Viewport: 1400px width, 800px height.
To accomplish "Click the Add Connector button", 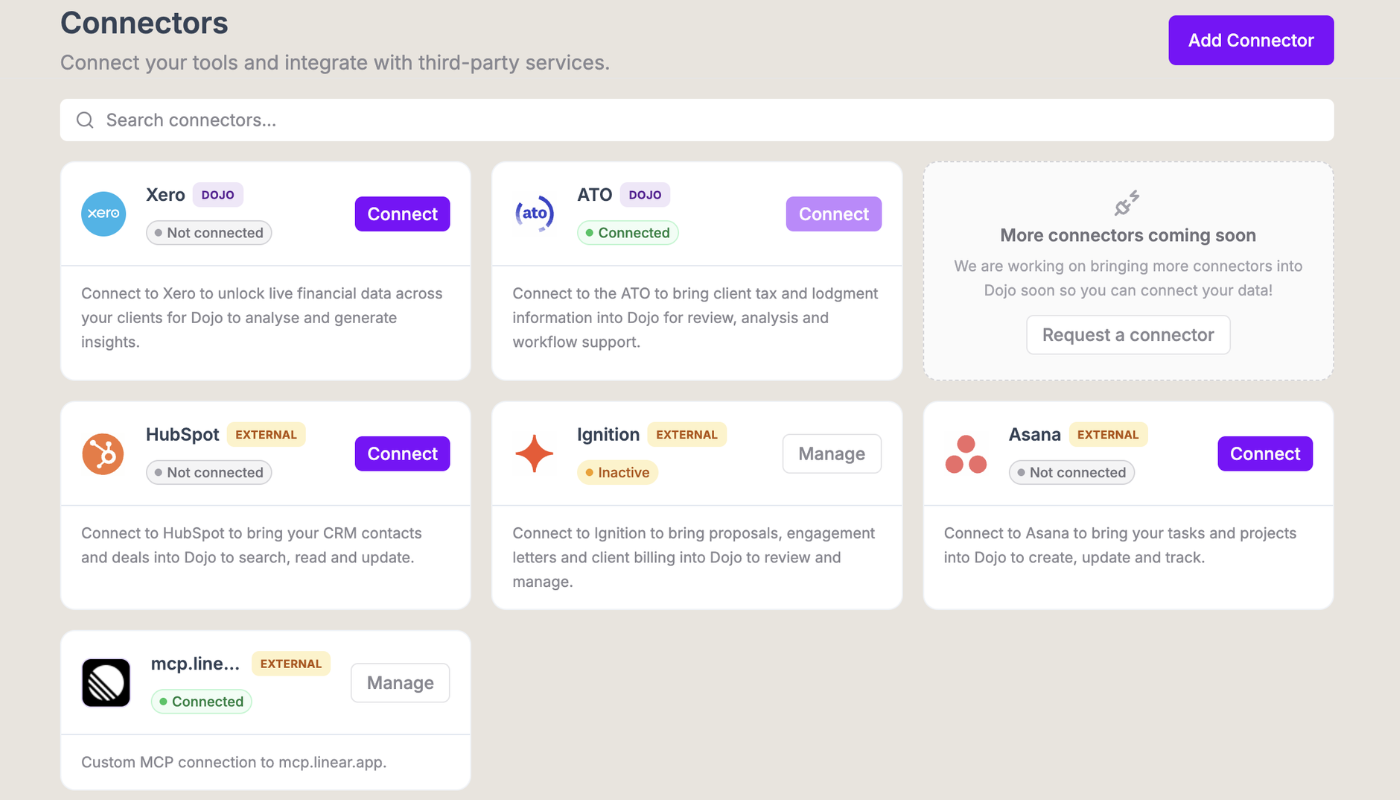I will point(1251,40).
